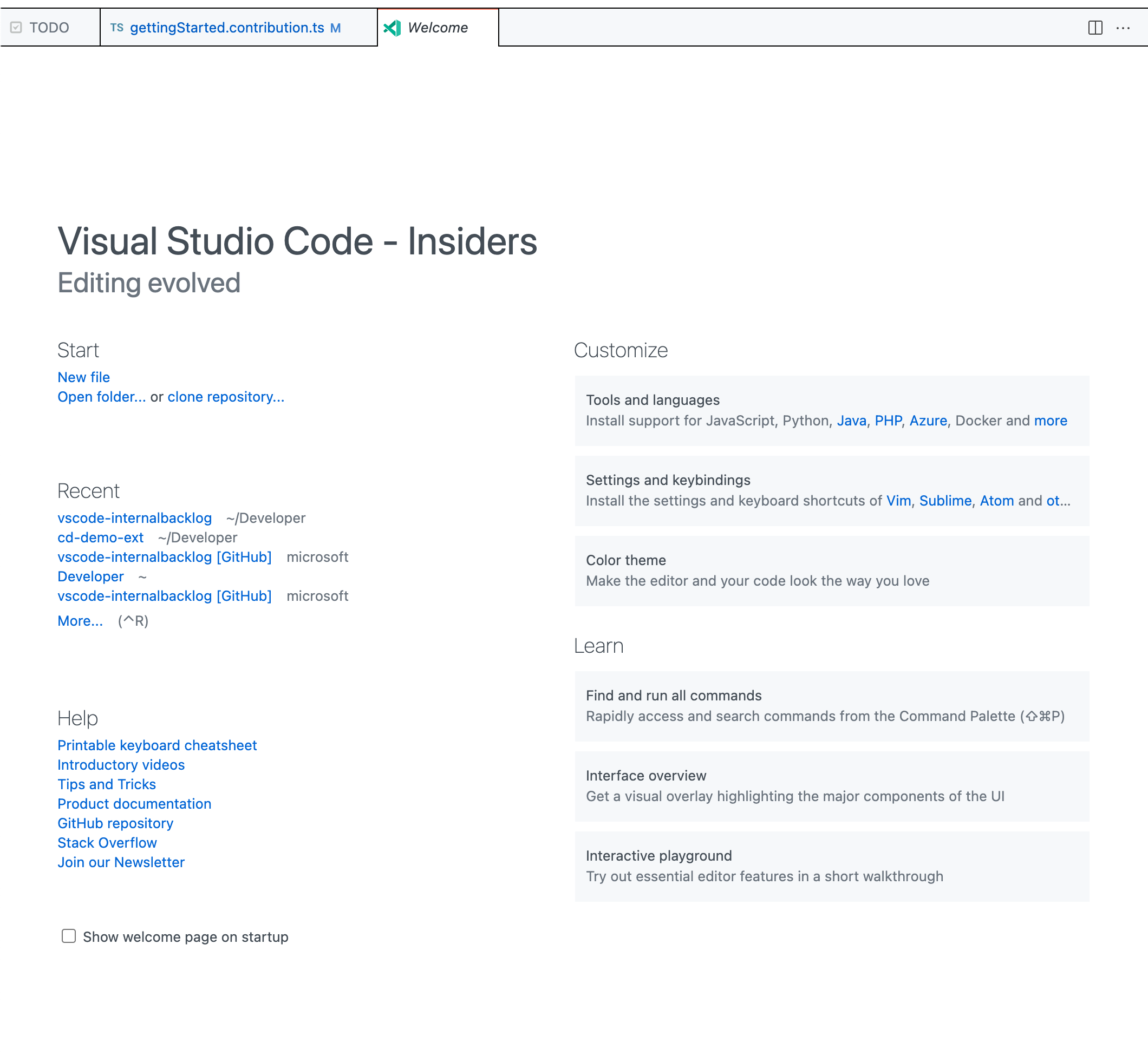Open cd-demo-ext from Recent list
1148x1062 pixels.
coord(101,537)
